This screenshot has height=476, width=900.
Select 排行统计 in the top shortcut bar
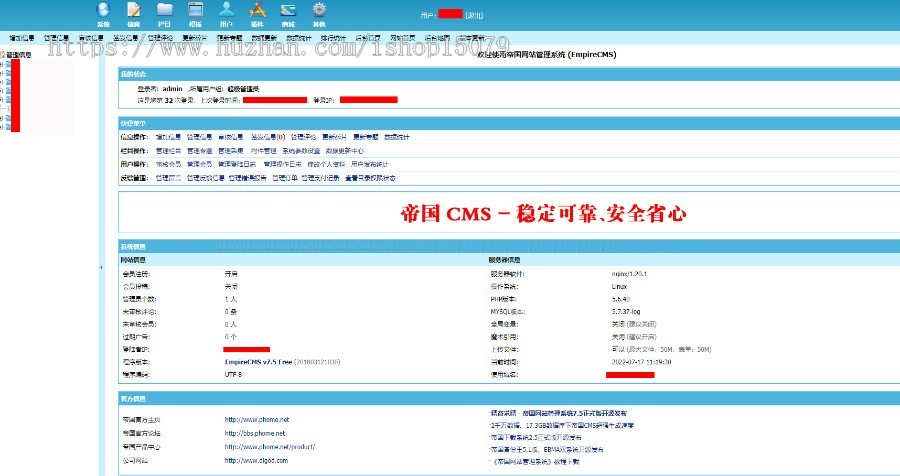tap(333, 38)
